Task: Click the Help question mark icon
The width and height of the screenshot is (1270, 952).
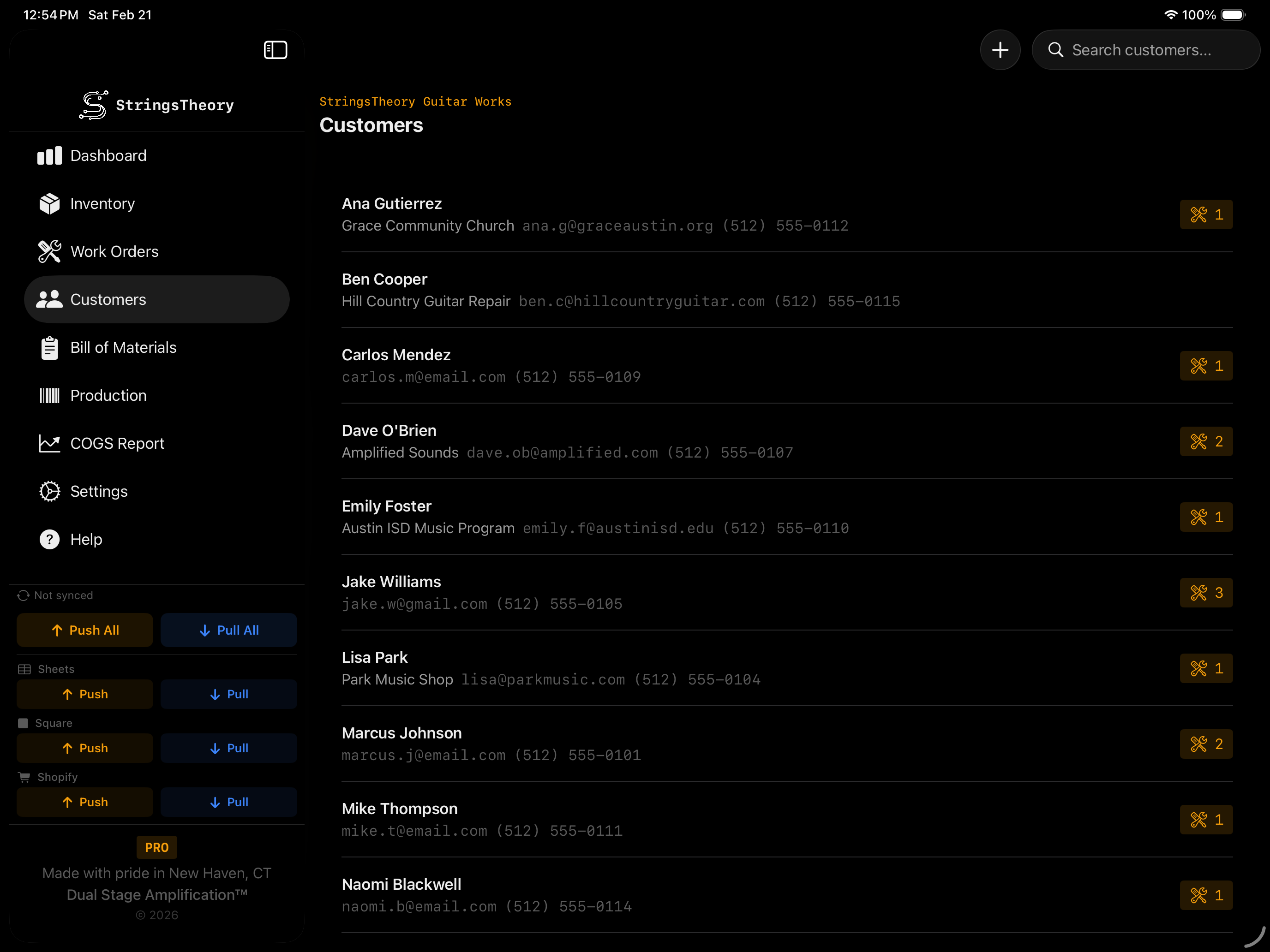Action: click(x=49, y=539)
